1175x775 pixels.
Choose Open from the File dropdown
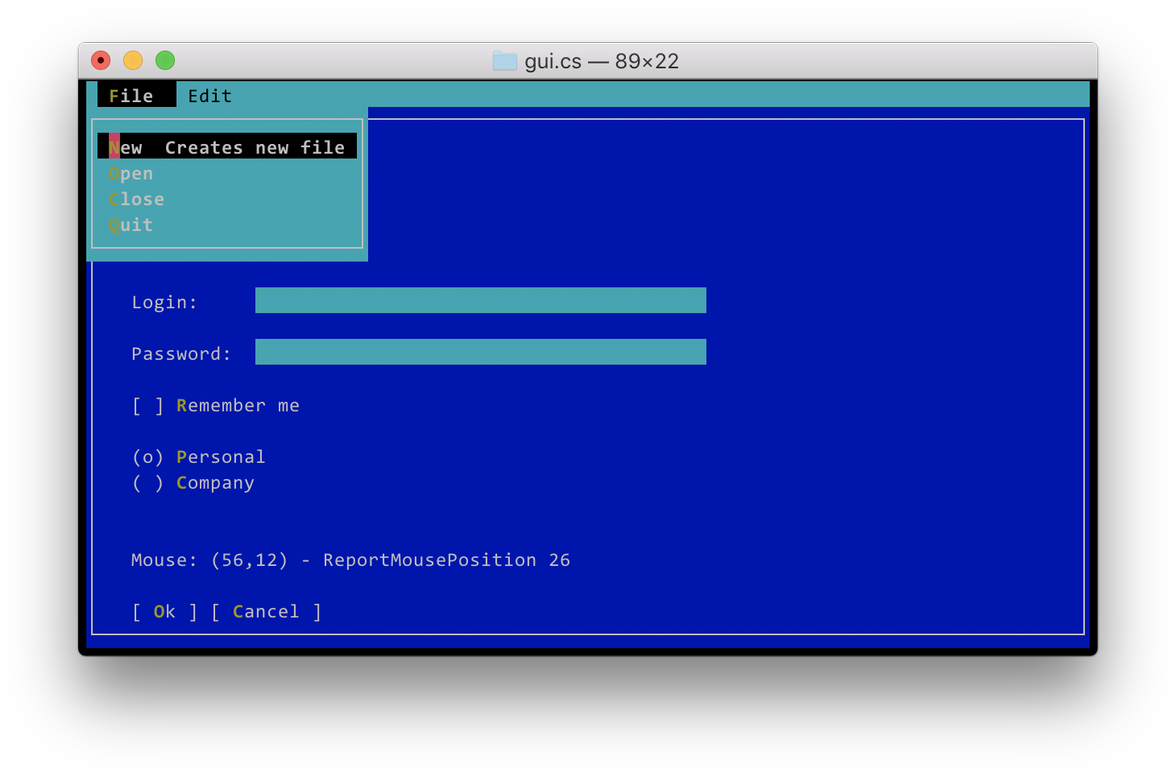pos(131,174)
